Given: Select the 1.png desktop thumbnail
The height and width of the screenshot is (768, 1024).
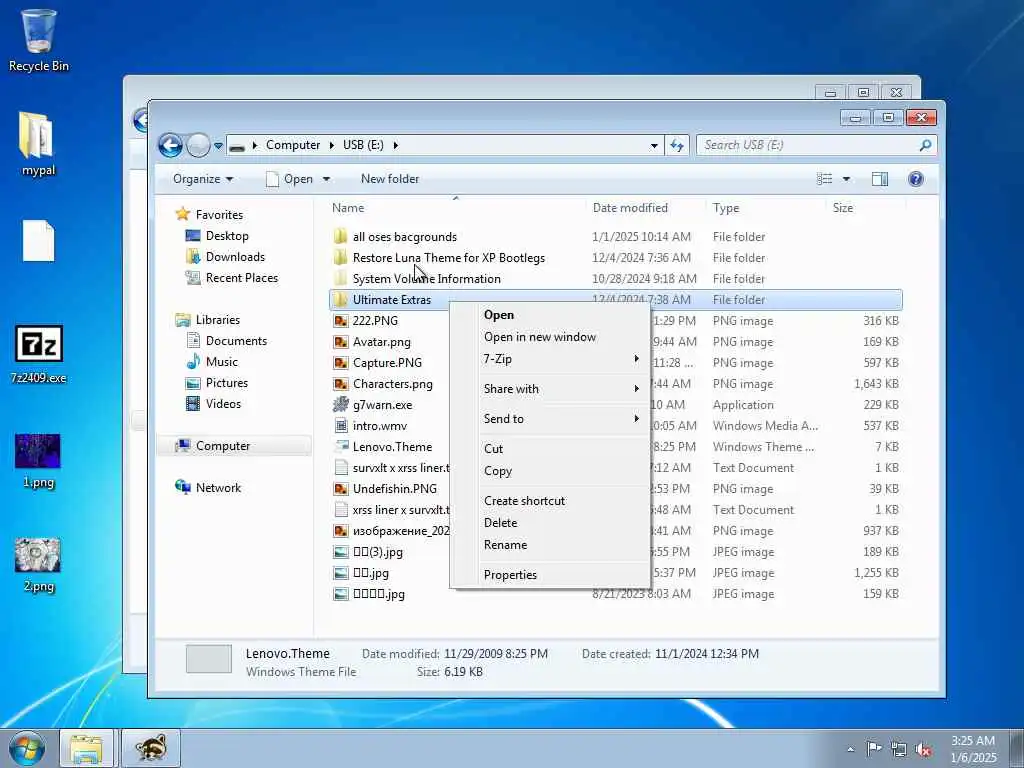Looking at the screenshot, I should (38, 460).
